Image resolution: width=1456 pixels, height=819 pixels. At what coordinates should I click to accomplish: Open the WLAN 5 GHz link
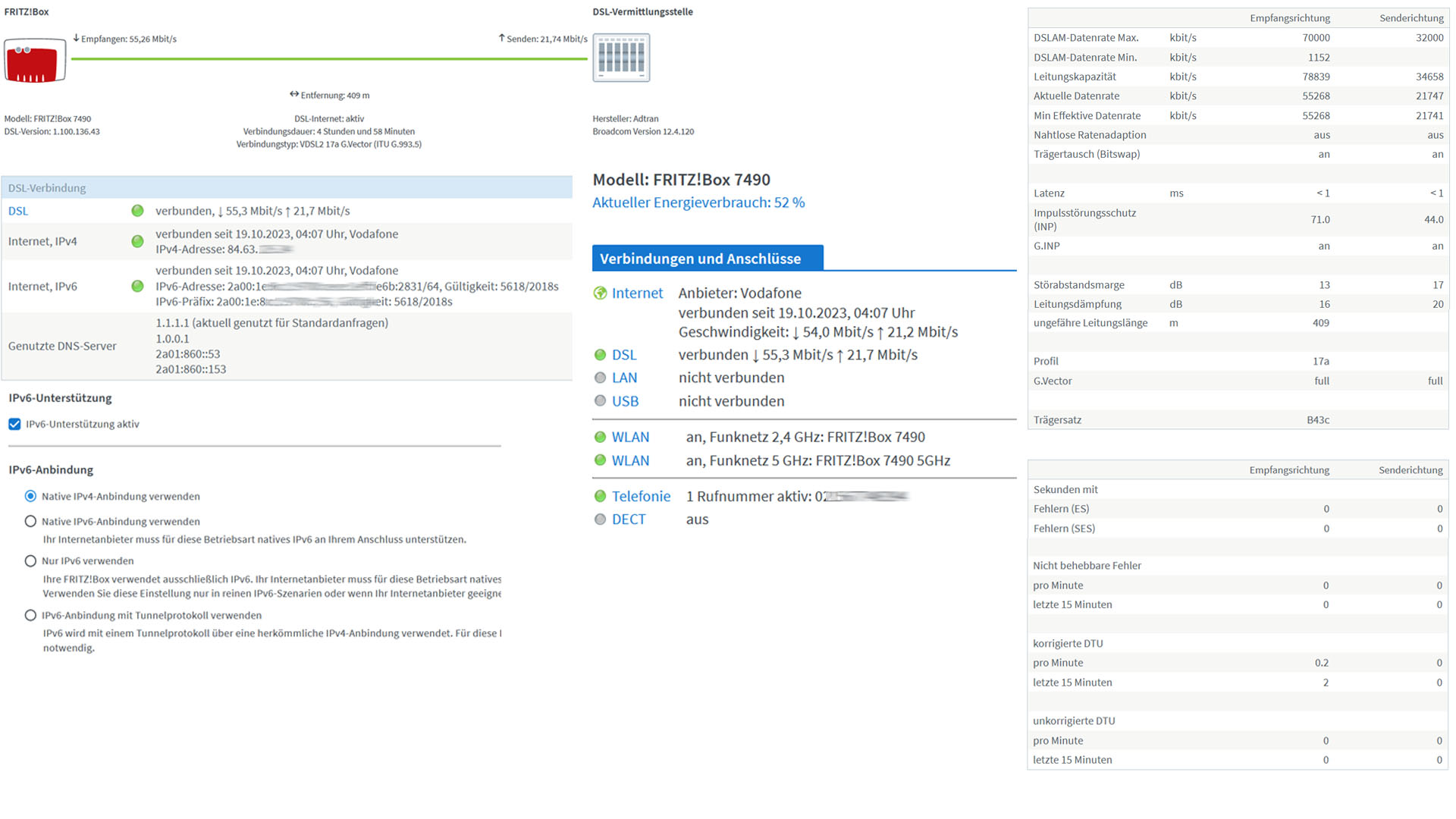click(x=630, y=460)
